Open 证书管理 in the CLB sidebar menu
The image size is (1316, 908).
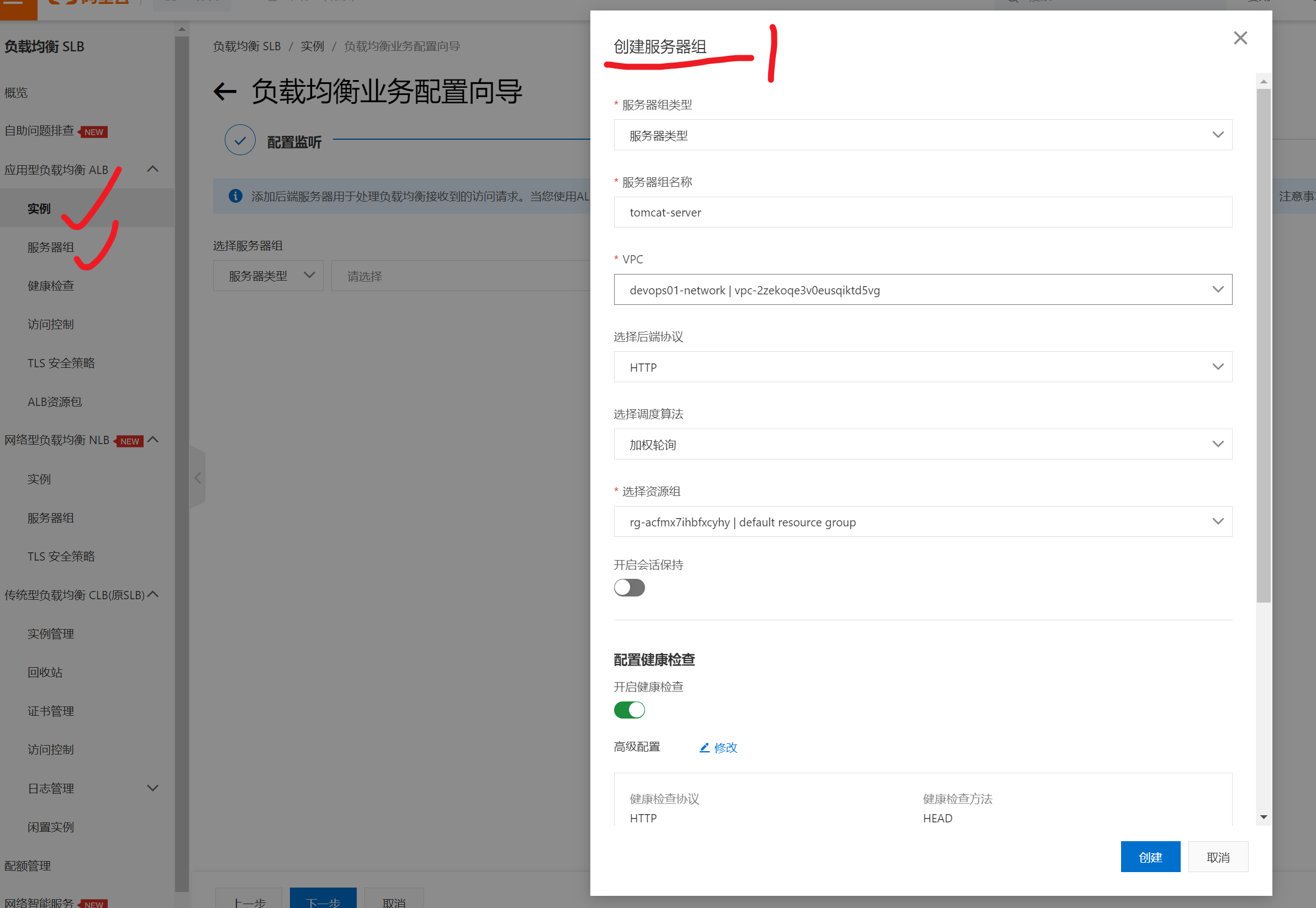51,711
